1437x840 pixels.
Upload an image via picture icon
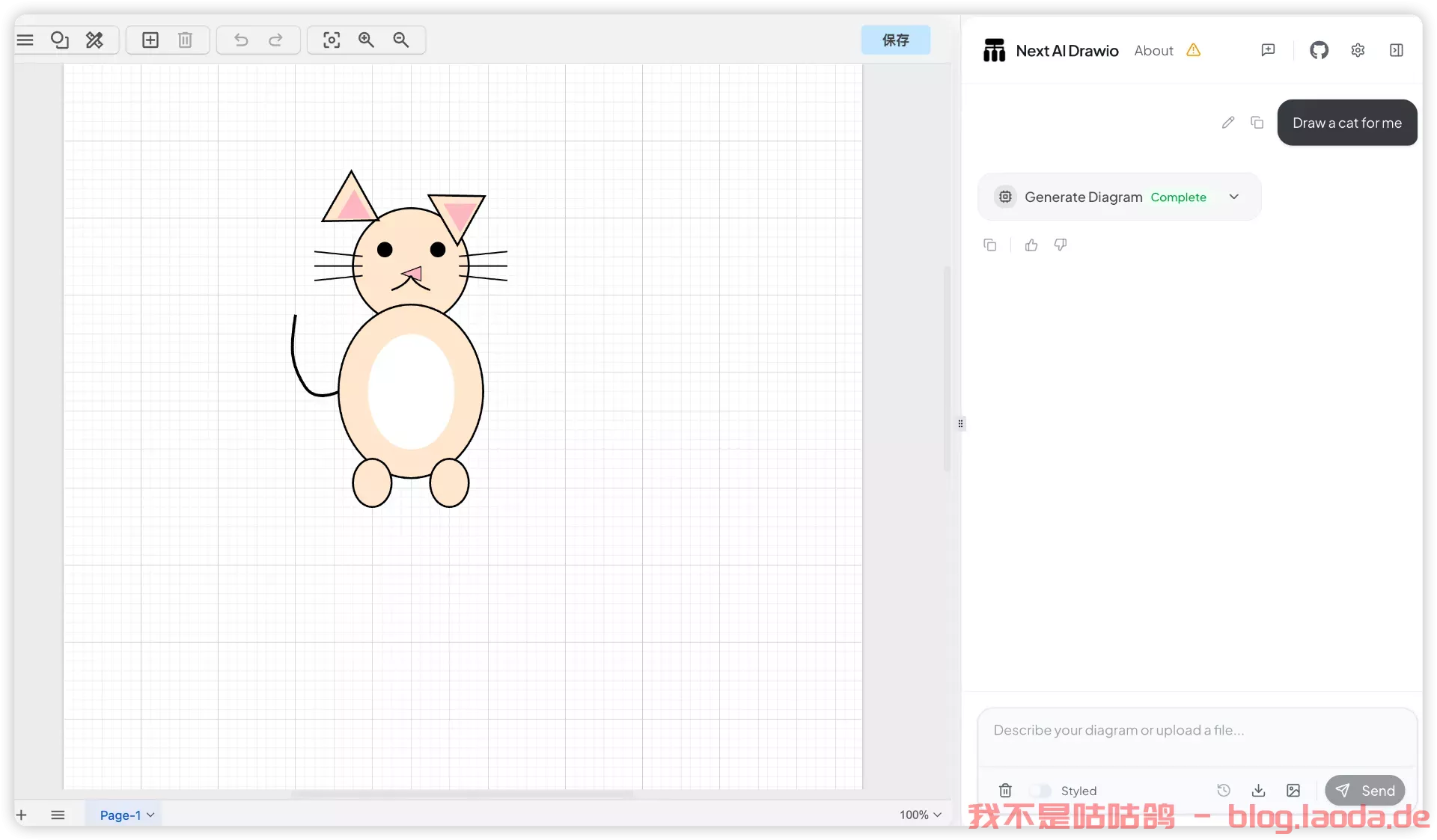(x=1293, y=791)
